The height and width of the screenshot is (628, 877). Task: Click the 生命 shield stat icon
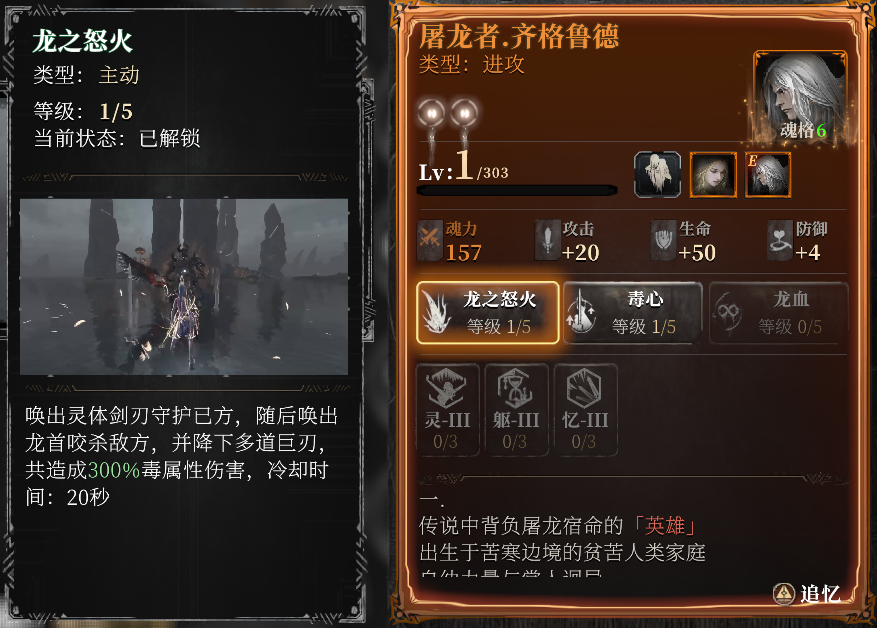tap(663, 240)
